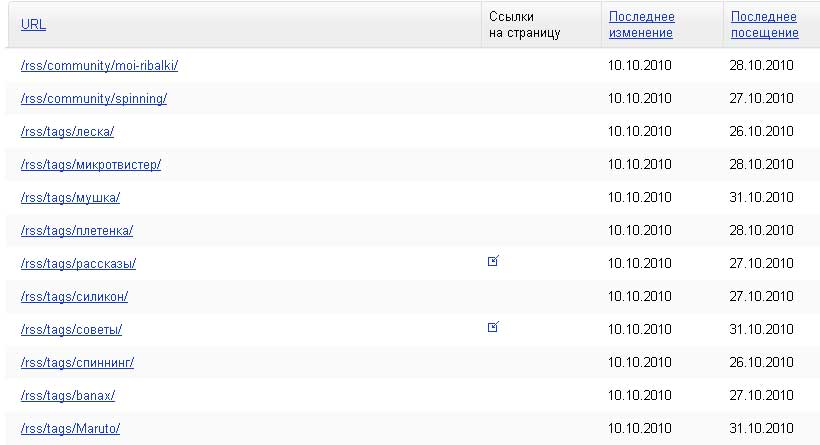Open the /rss/tags/микротвистер/ link
The height and width of the screenshot is (445, 820).
(x=90, y=165)
